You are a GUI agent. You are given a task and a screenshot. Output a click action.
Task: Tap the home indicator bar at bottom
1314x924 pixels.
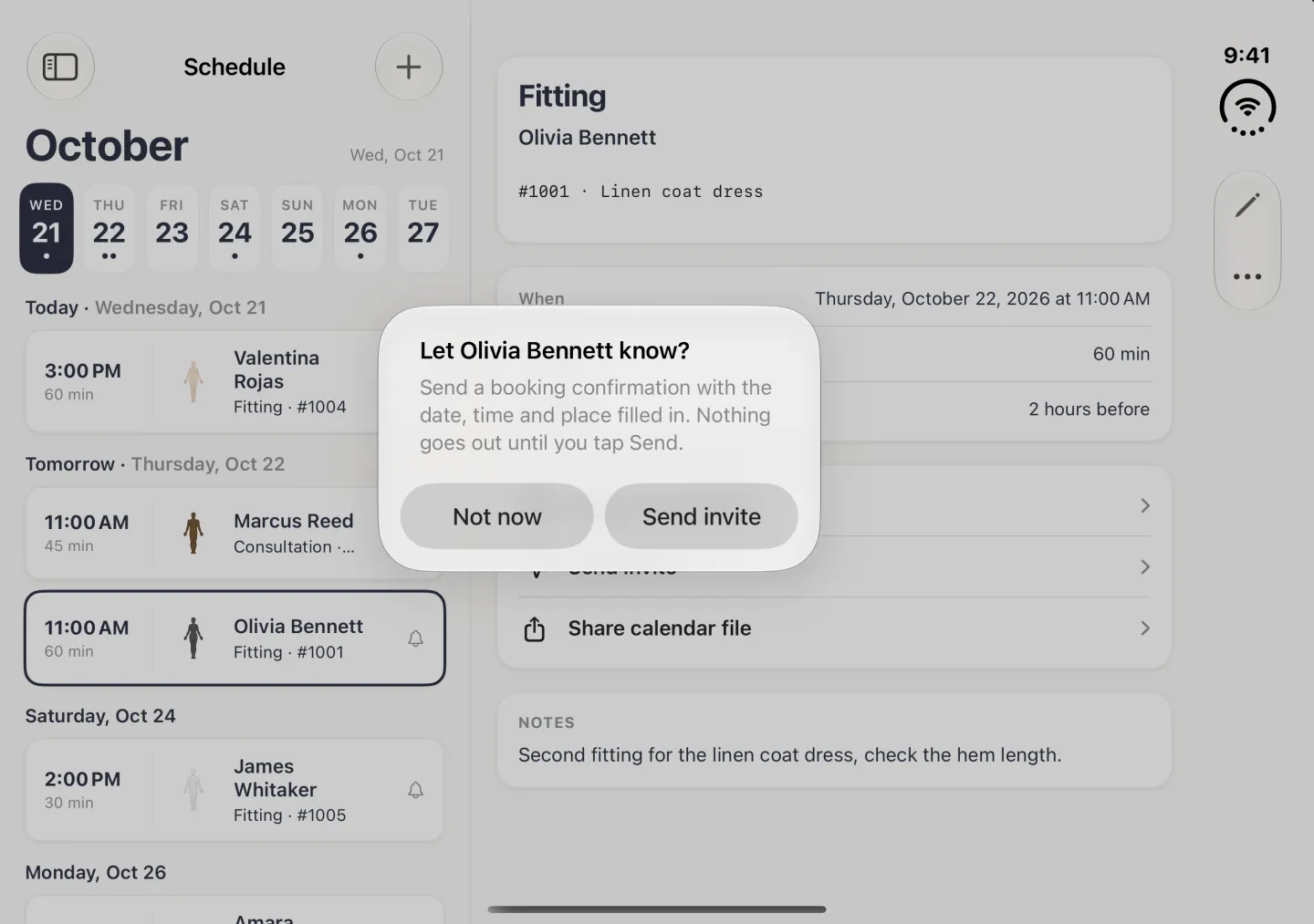(657, 909)
